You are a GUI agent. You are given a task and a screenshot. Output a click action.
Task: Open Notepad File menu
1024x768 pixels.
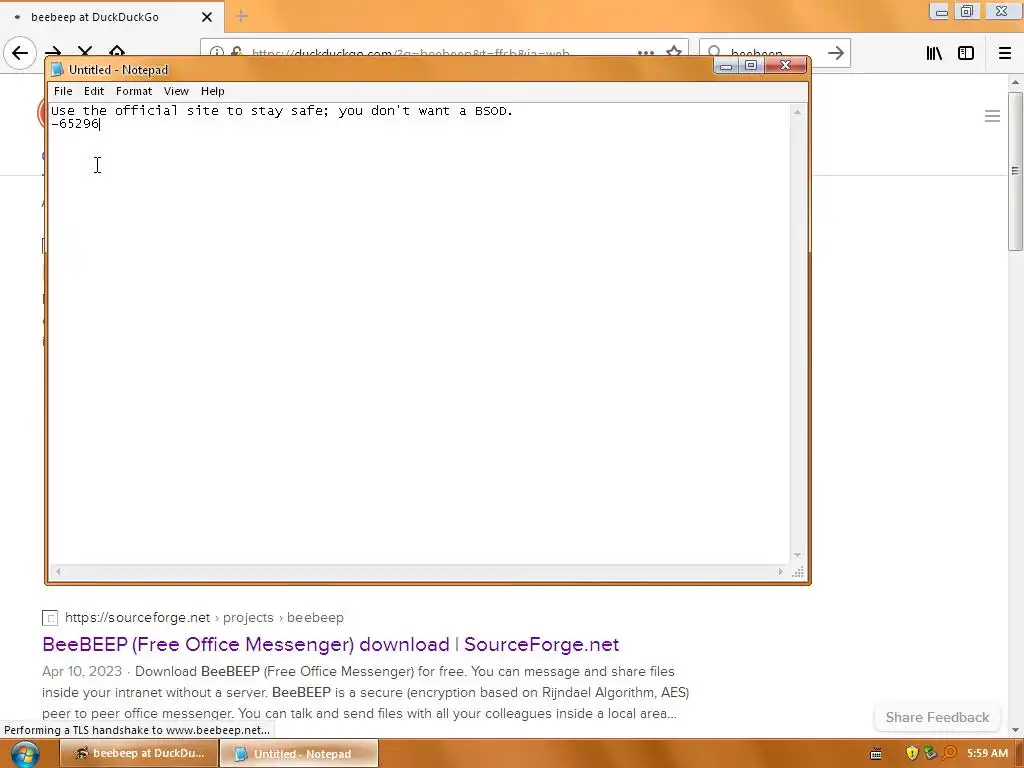[63, 91]
